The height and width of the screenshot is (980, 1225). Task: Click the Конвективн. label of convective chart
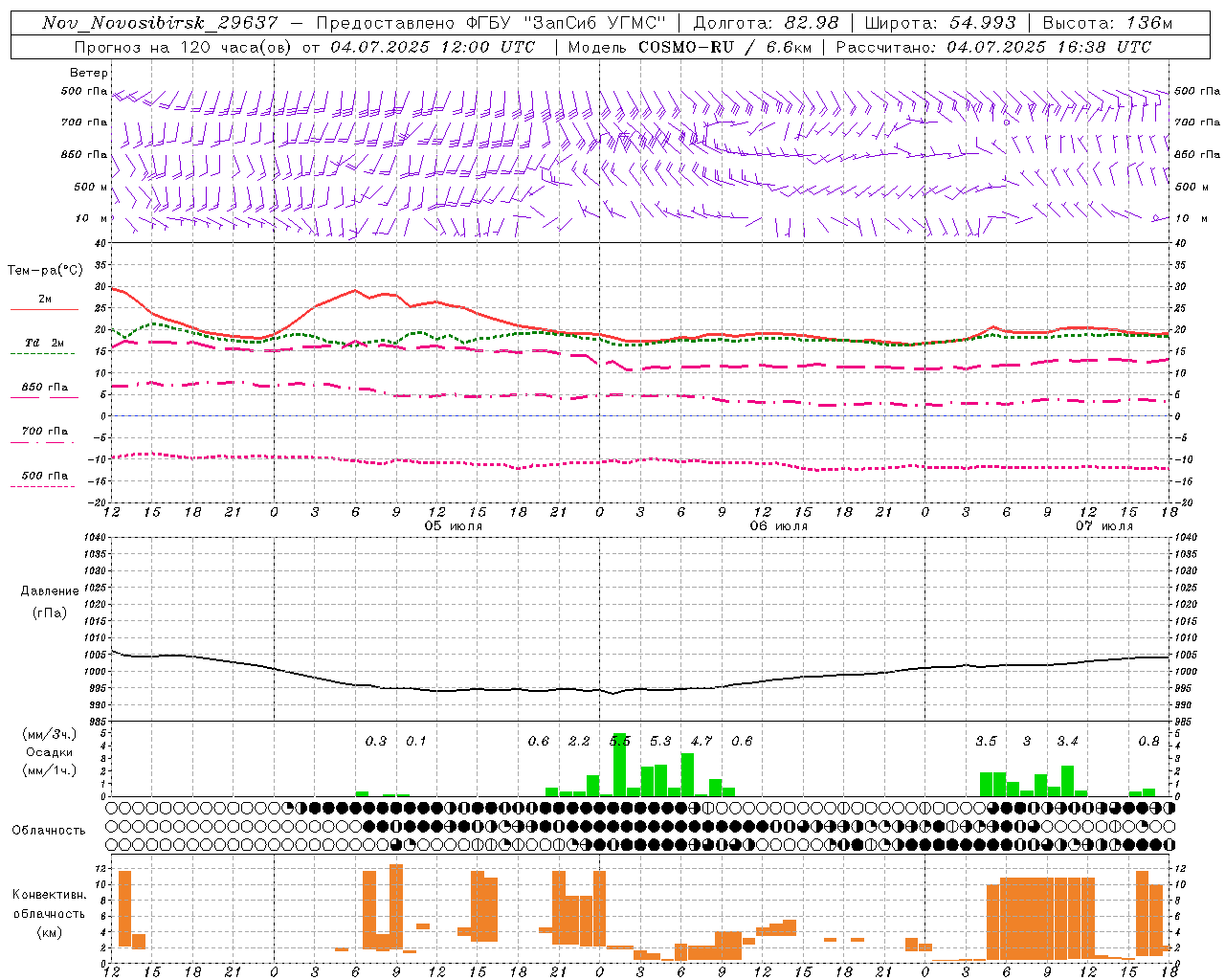(50, 895)
